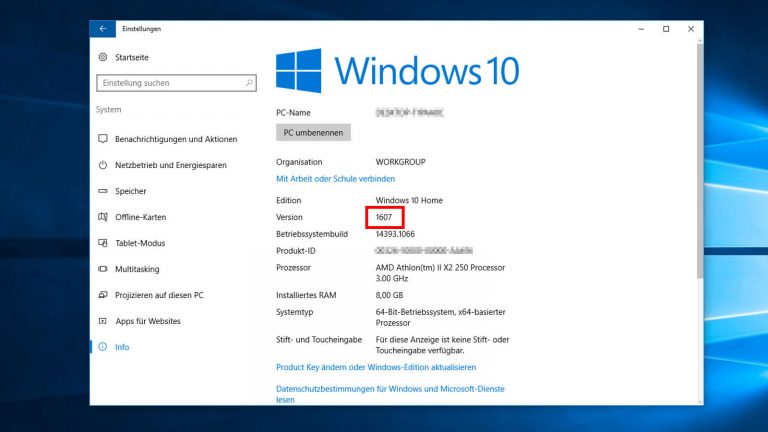The width and height of the screenshot is (768, 432).
Task: Select the Multitasking icon
Action: [103, 269]
